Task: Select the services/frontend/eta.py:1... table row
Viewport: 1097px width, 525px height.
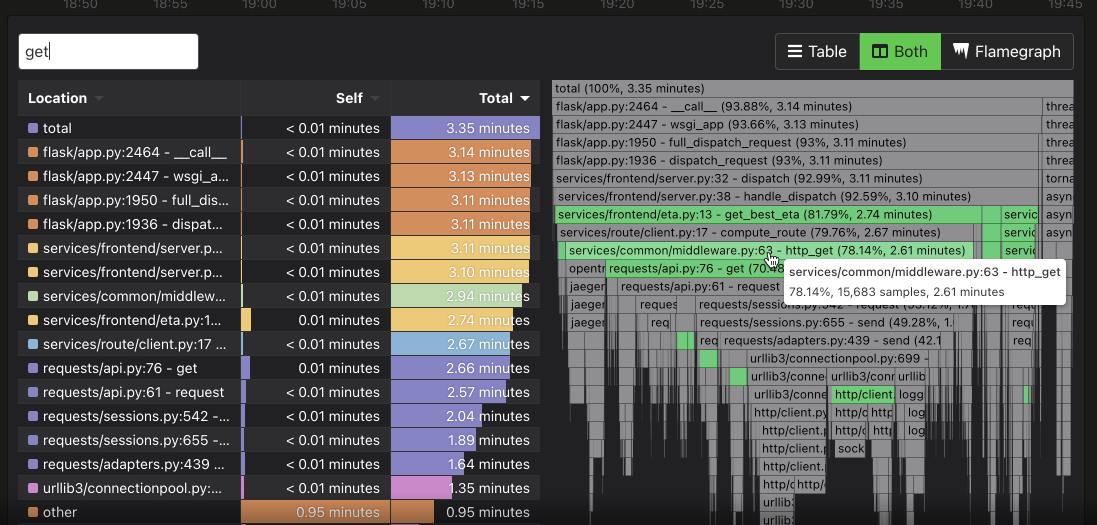Action: 279,320
